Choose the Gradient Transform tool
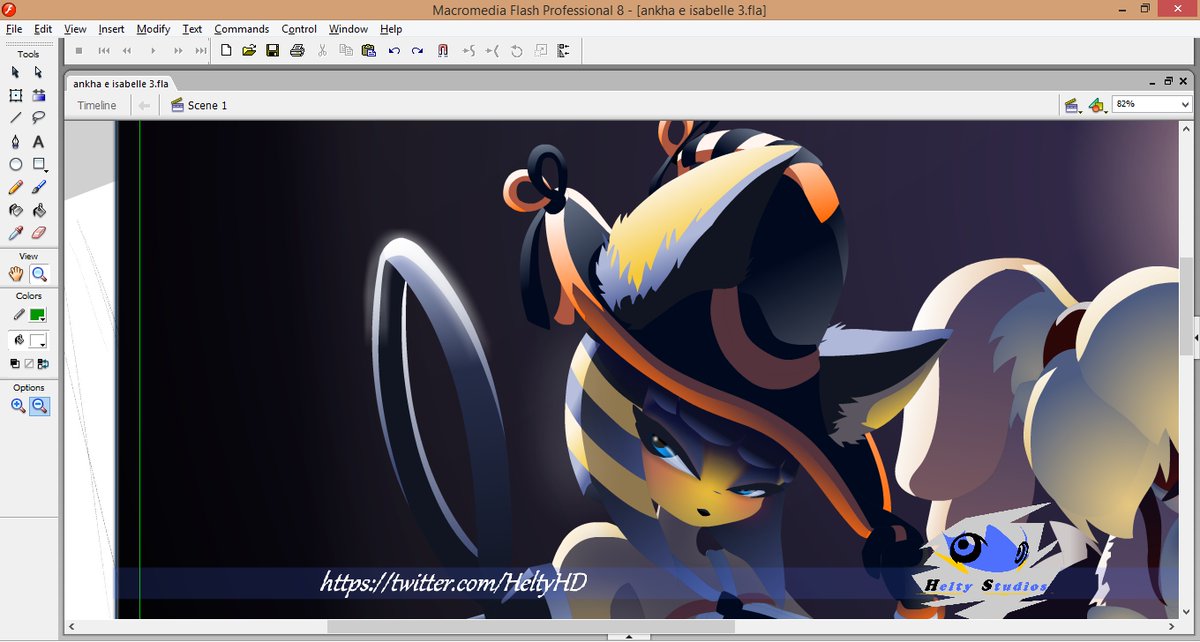Viewport: 1200px width, 642px height. [x=39, y=95]
